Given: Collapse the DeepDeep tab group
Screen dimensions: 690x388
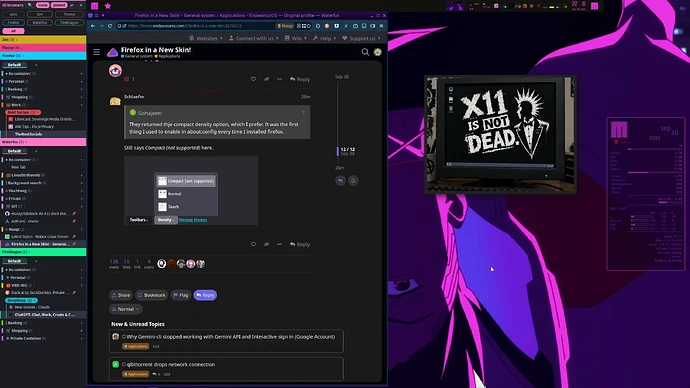Looking at the screenshot, I should (21, 300).
